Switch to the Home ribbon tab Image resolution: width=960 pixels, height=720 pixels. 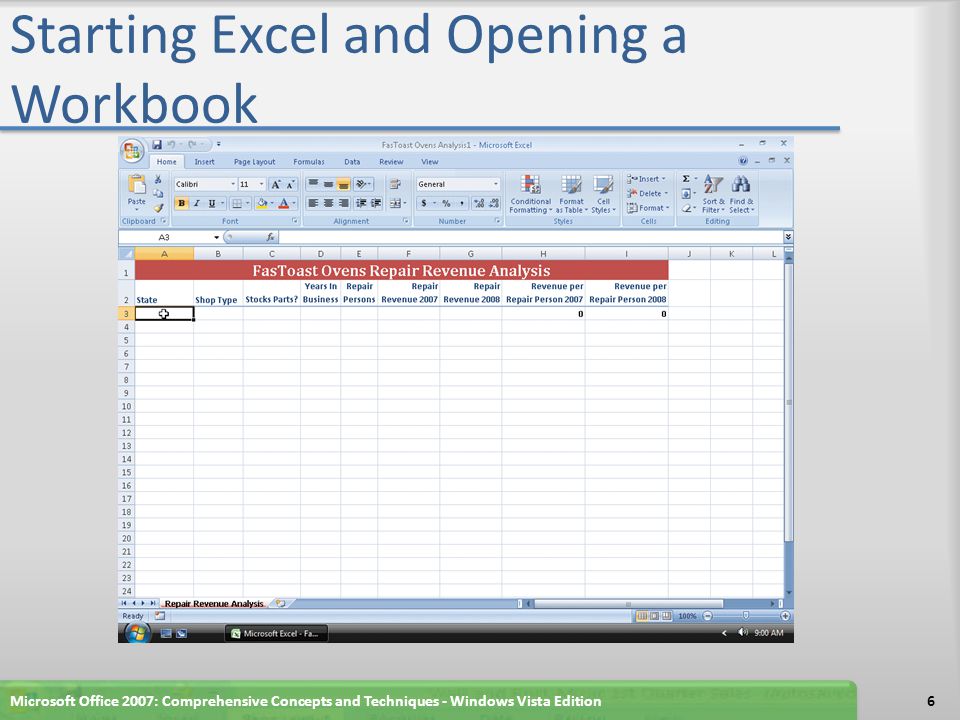click(166, 162)
